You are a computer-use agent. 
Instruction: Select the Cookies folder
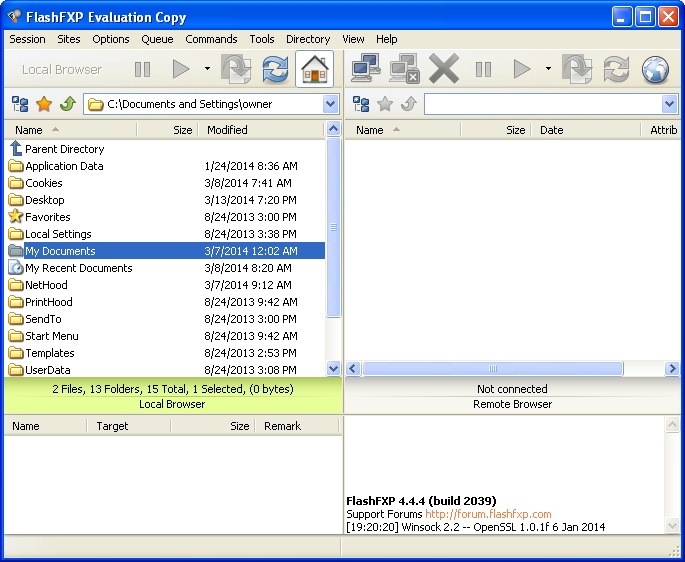click(35, 183)
